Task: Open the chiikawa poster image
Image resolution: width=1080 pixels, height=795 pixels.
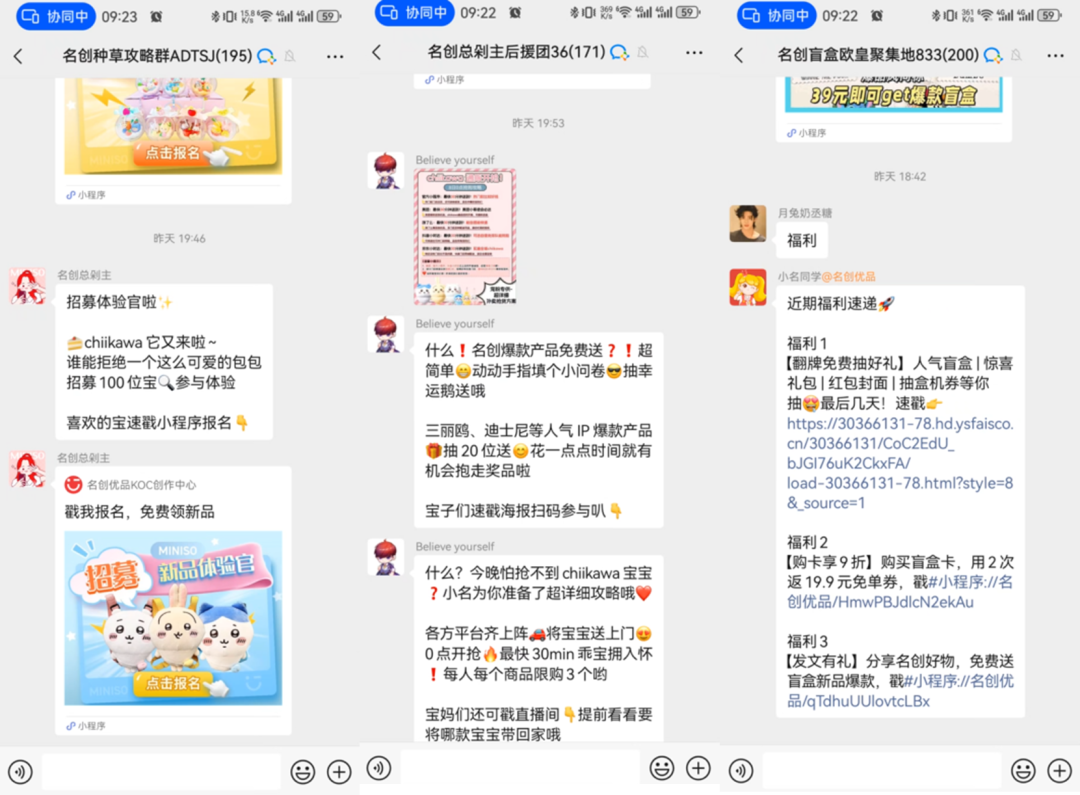Action: 465,238
